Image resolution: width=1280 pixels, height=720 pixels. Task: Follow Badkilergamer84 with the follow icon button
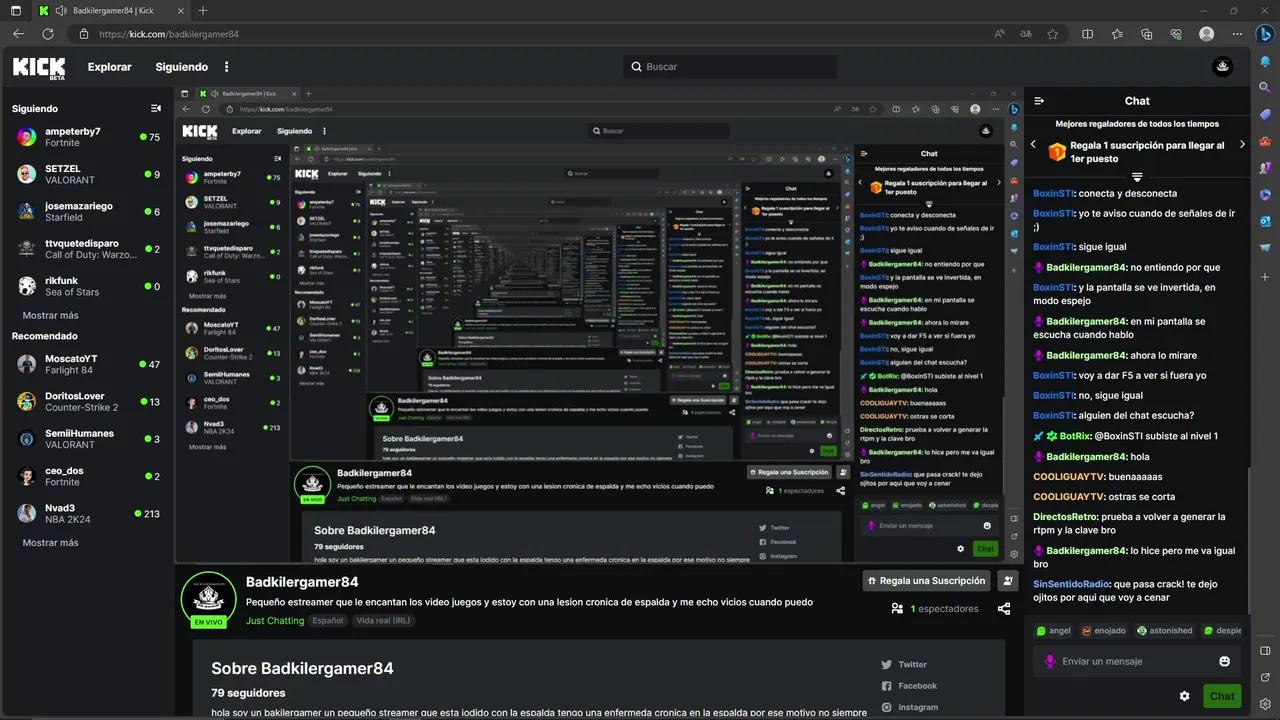pos(1008,580)
